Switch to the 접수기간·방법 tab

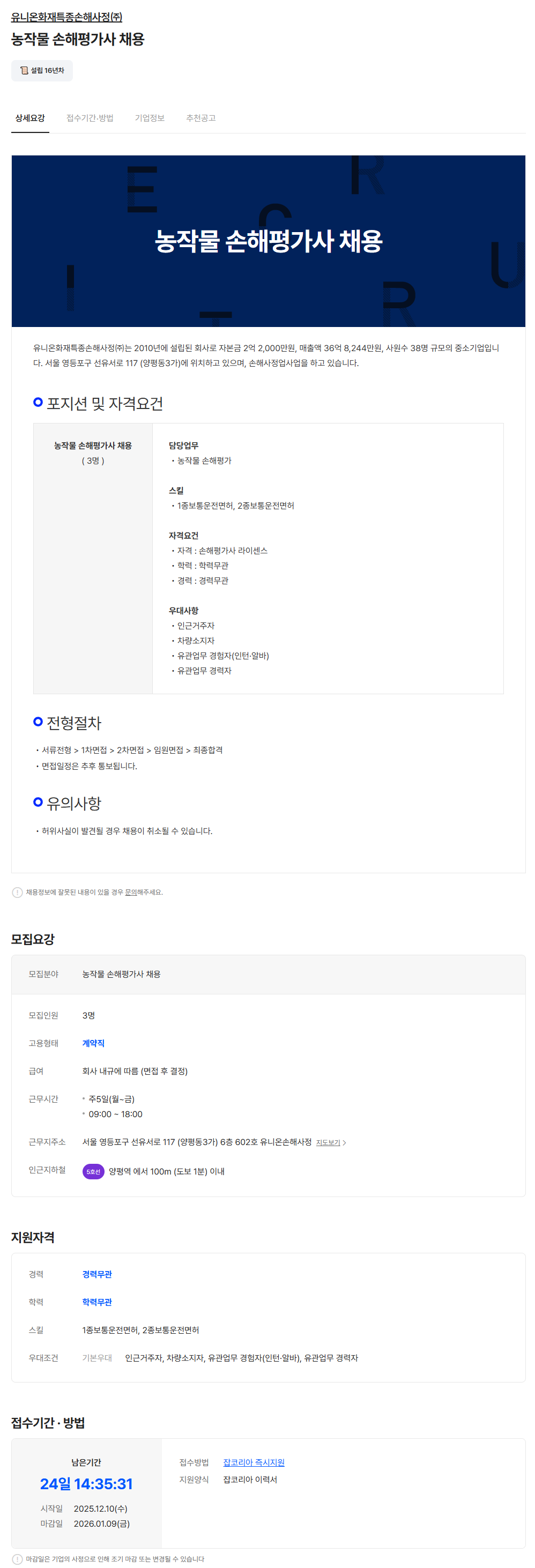90,118
